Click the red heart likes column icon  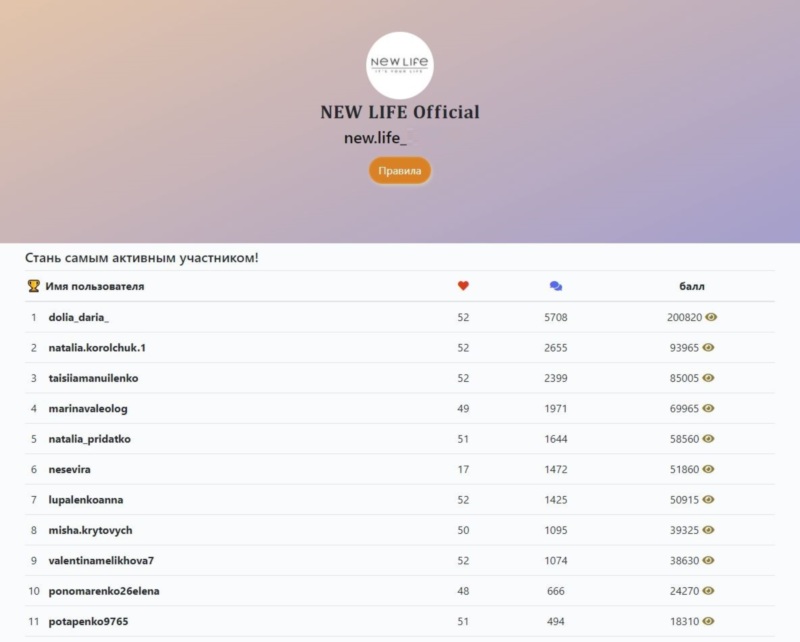pyautogui.click(x=463, y=286)
